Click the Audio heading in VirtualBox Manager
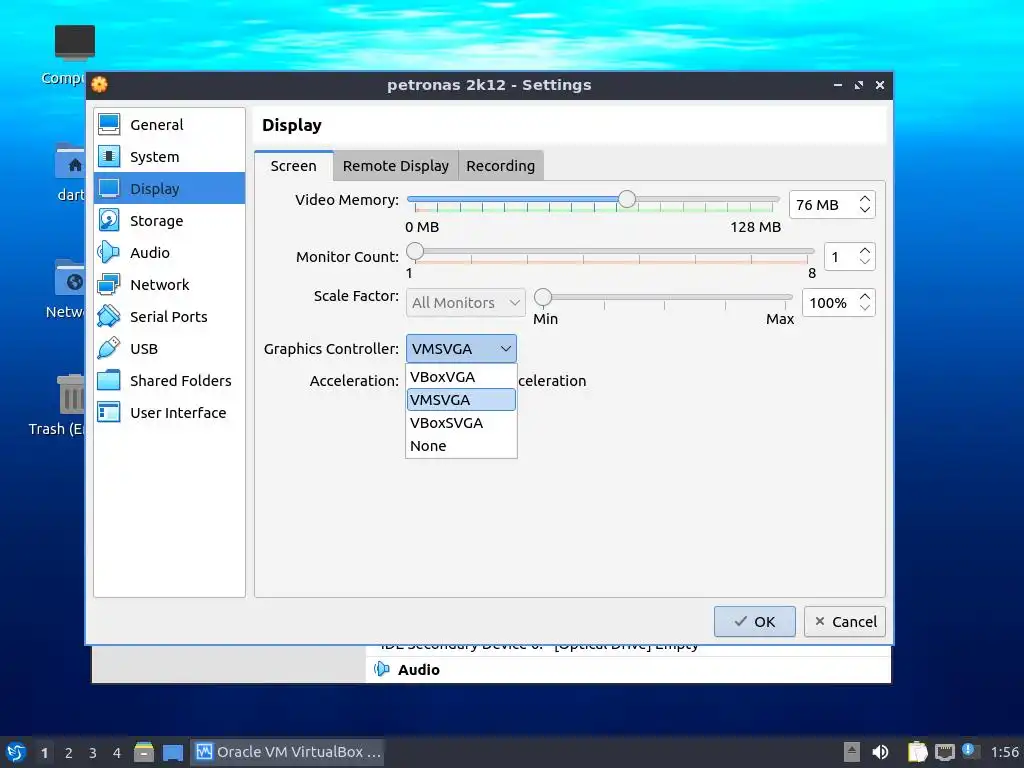This screenshot has width=1024, height=768. (x=419, y=669)
